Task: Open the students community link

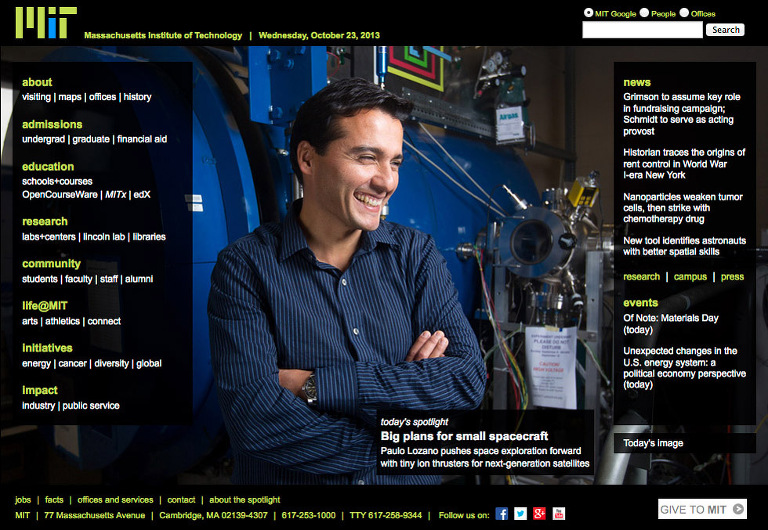Action: click(40, 279)
